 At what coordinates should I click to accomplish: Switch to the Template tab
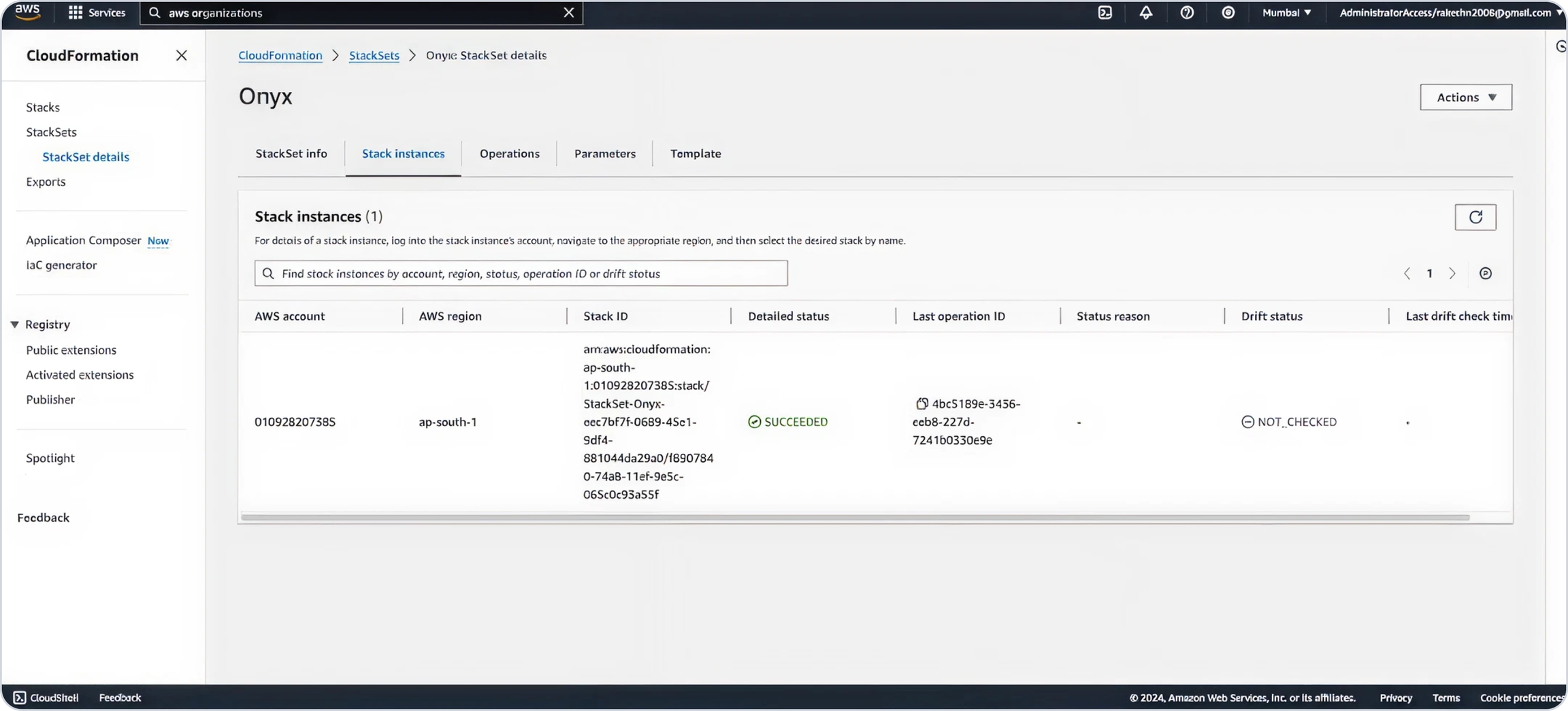[x=695, y=154]
